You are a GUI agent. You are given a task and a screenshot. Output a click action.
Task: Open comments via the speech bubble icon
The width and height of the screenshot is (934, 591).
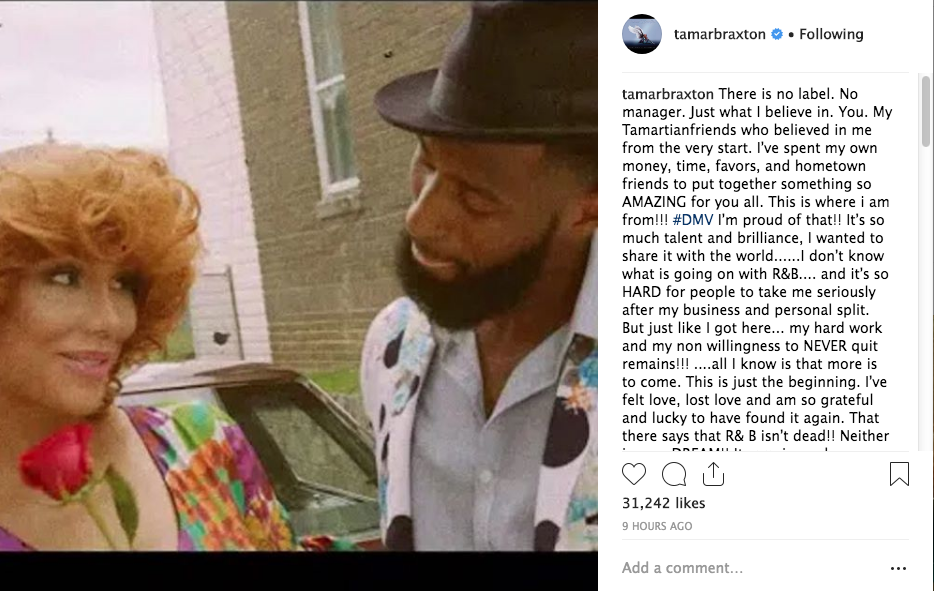(674, 474)
